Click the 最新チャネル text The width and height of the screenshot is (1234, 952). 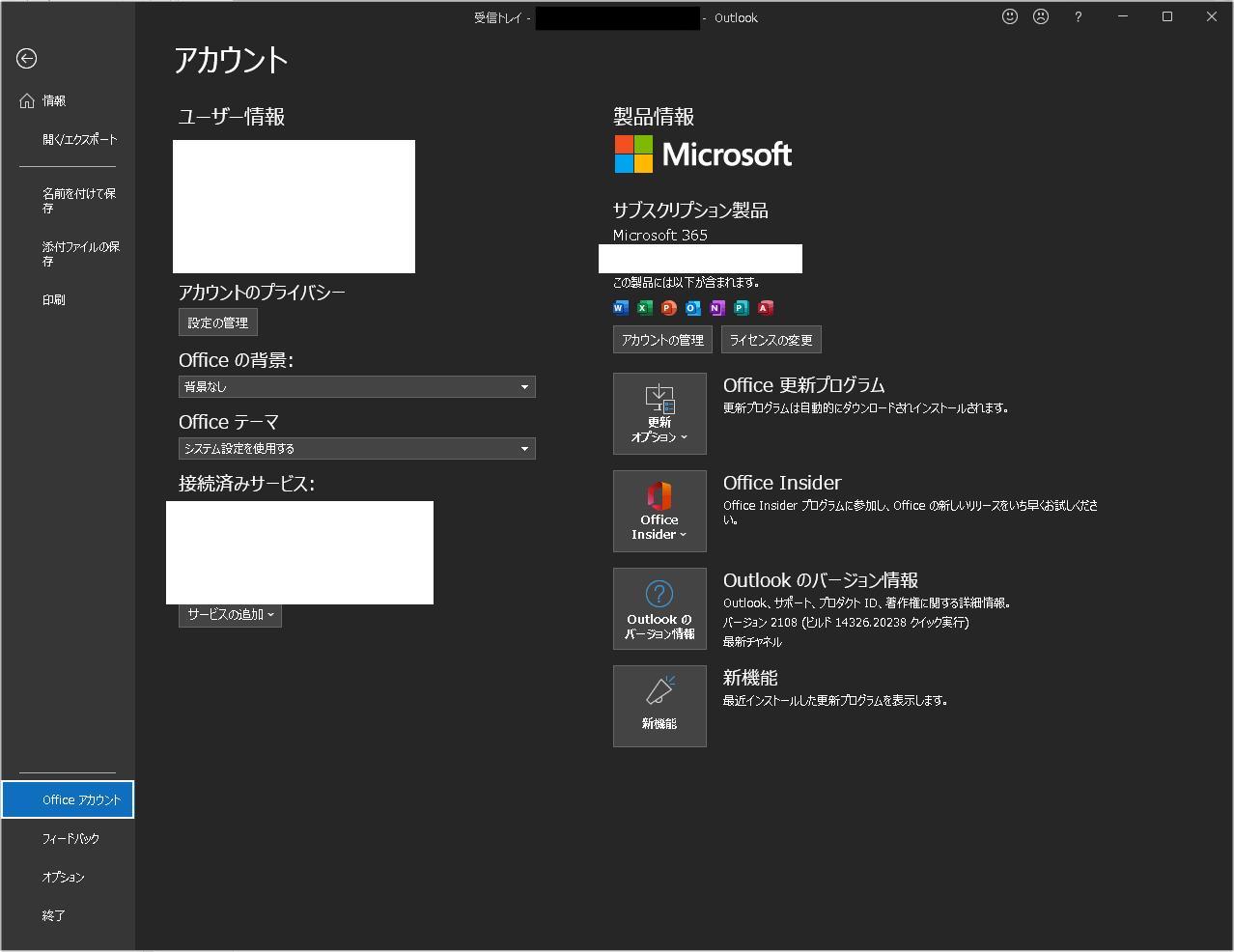coord(752,642)
